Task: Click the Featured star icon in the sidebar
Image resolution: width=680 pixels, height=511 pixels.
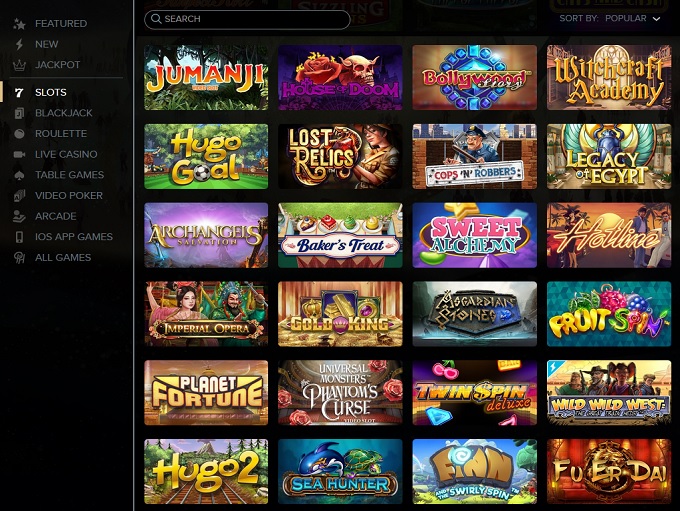Action: pos(19,24)
